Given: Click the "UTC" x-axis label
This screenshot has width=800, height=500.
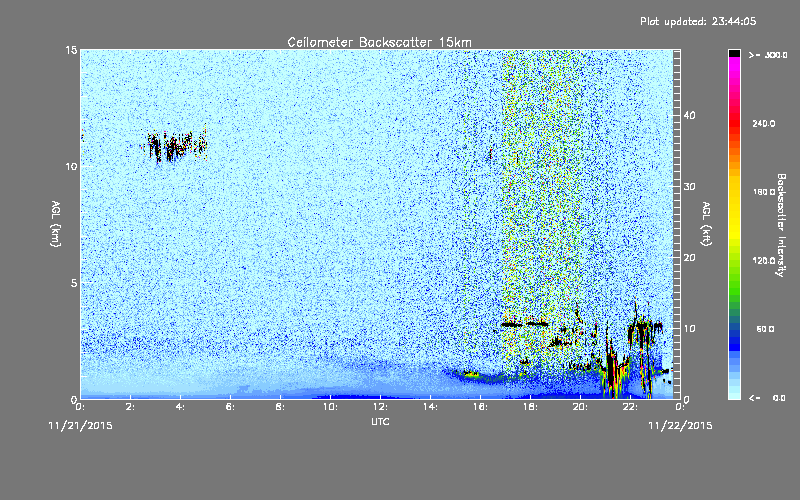Looking at the screenshot, I should (380, 421).
